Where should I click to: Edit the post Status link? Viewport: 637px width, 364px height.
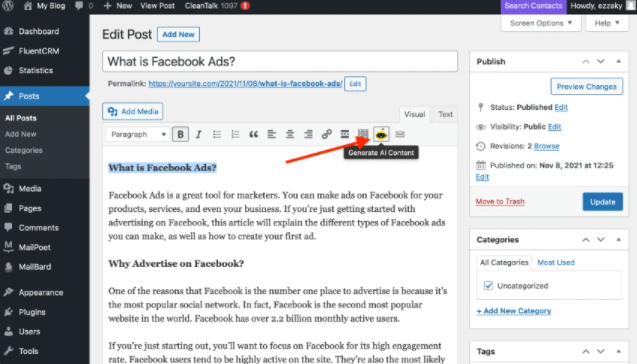tap(561, 107)
